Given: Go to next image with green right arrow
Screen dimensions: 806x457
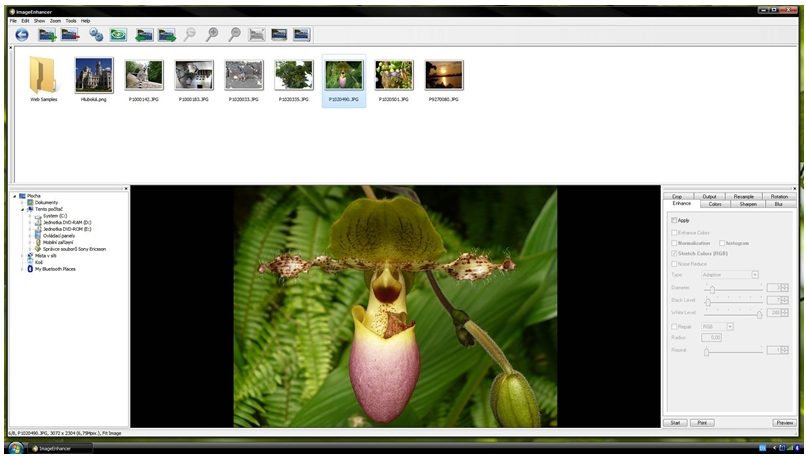Looking at the screenshot, I should coord(167,35).
